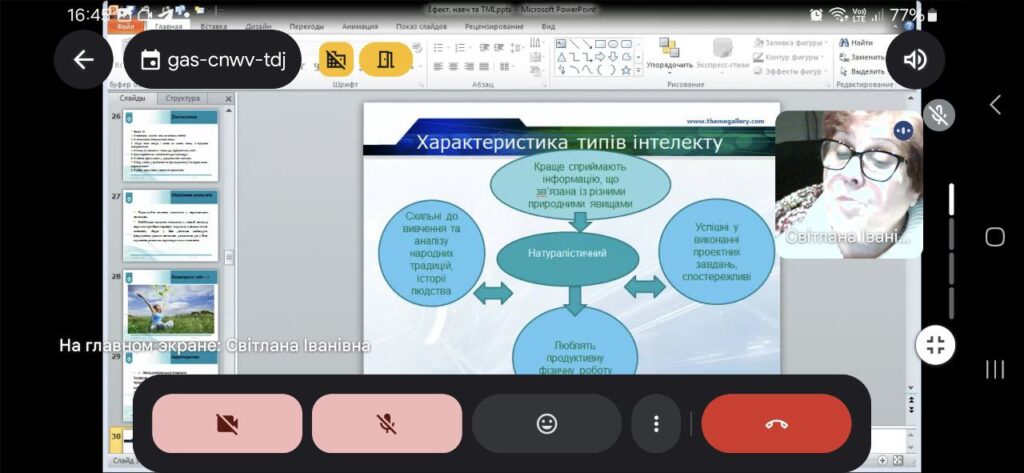Open the gas-cnwv-tdj meeting details
1024x473 pixels.
(x=214, y=60)
